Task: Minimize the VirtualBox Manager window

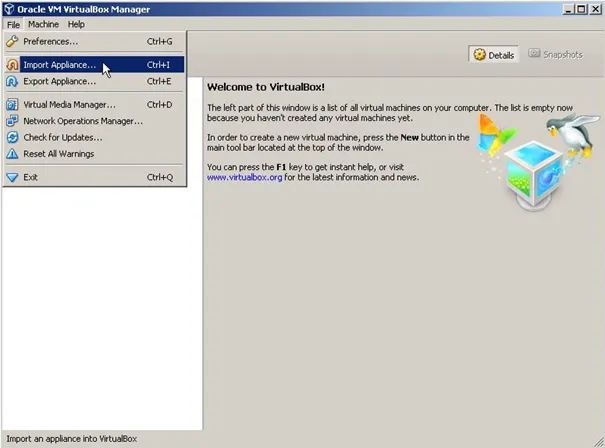Action: pos(569,9)
